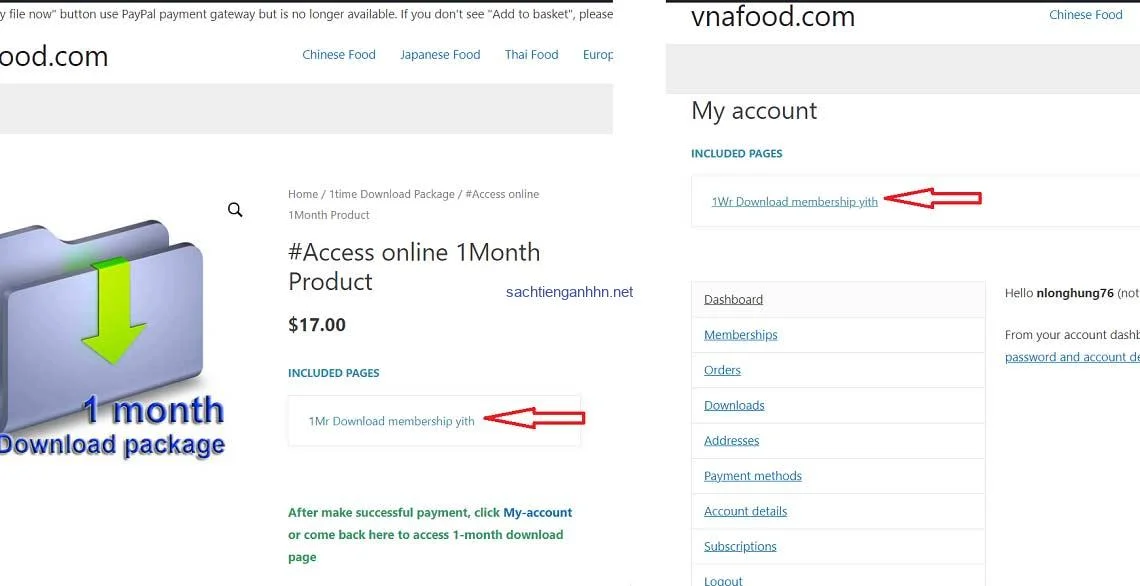Screen dimensions: 1140x586
Task: Open Memberships in account sidebar
Action: 740,334
